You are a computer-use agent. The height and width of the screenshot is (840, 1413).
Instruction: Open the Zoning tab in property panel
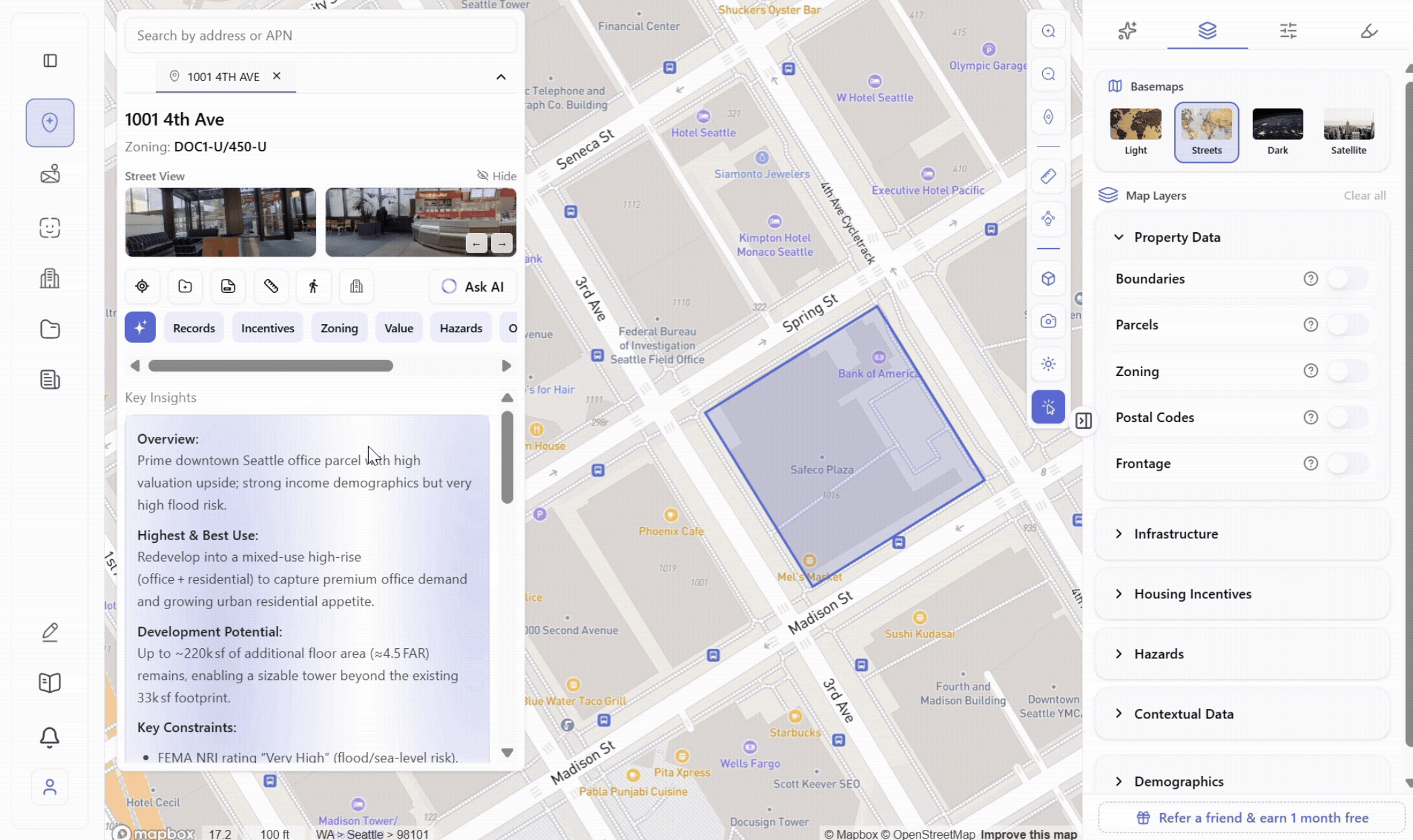click(x=339, y=328)
